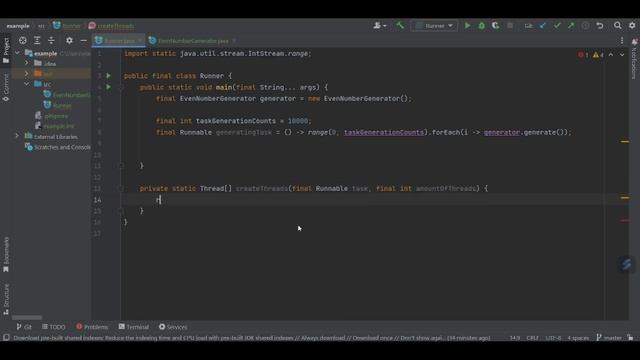Rollback changes with undo arrow icon

tap(600, 26)
